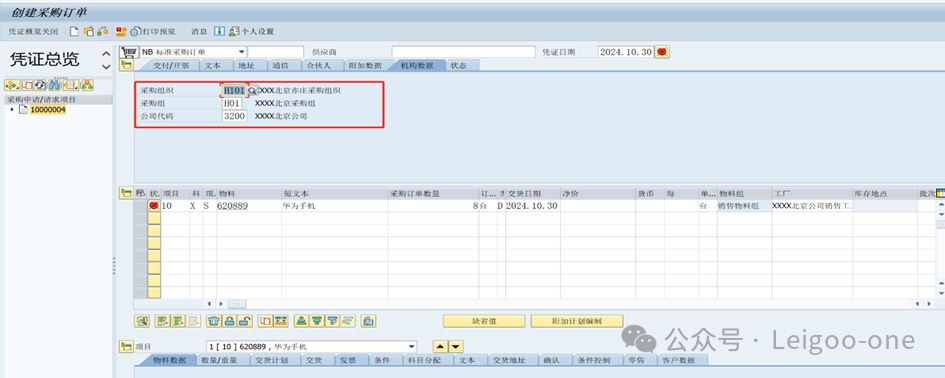Expand the 10000004 tree node
Image resolution: width=945 pixels, height=378 pixels.
click(12, 110)
